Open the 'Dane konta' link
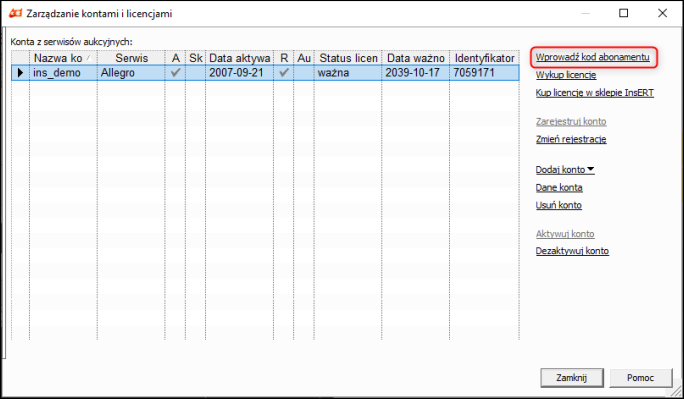684x399 pixels. [x=559, y=188]
